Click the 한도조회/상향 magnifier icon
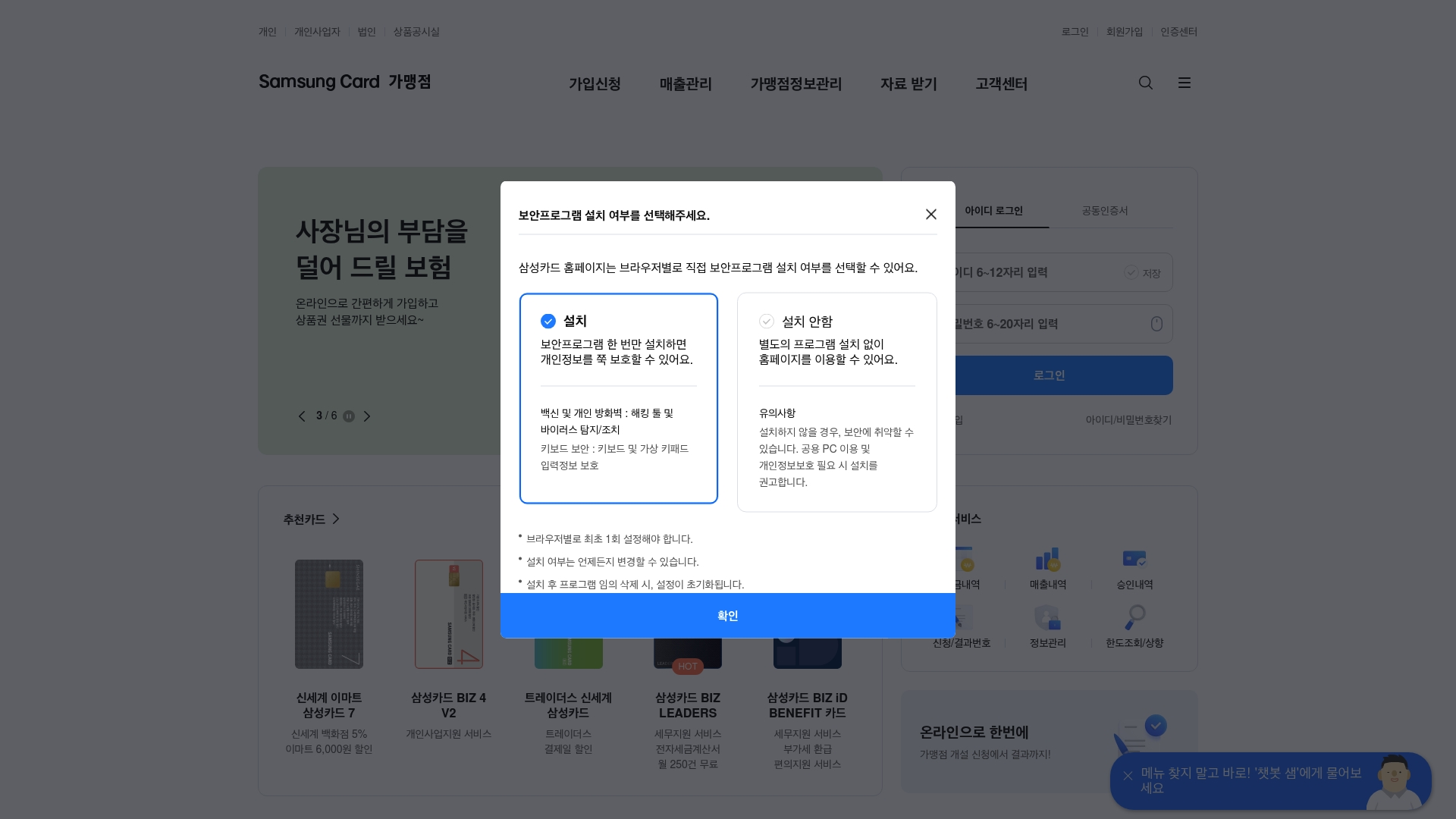This screenshot has height=819, width=1456. coord(1135,617)
